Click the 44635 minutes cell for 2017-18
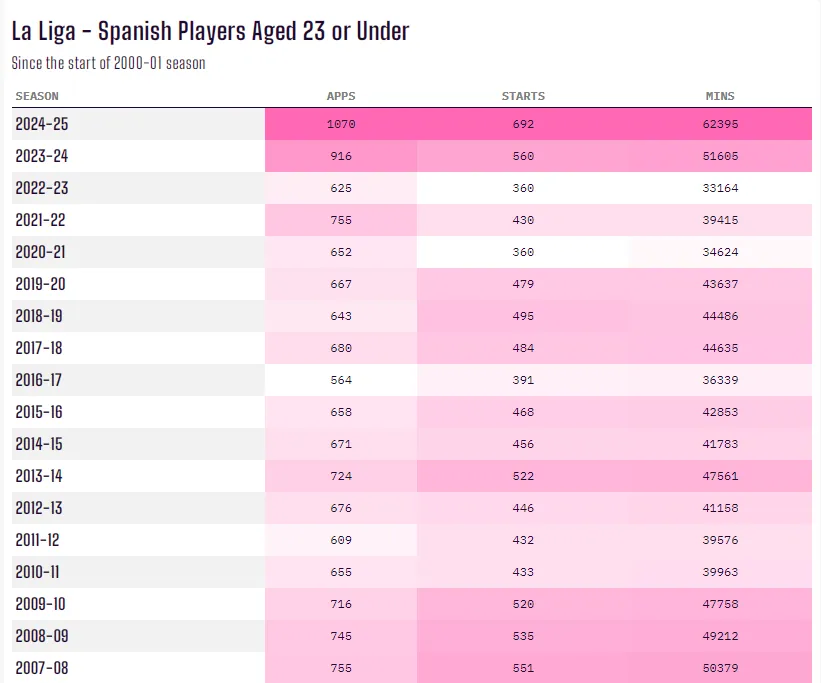The height and width of the screenshot is (683, 821). [x=720, y=348]
